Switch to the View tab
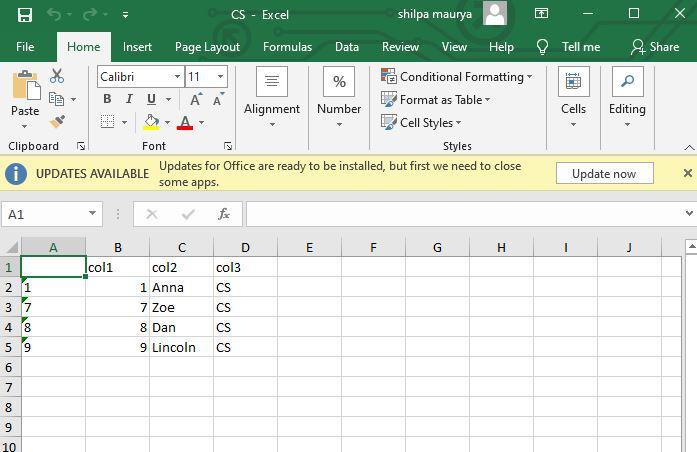697x452 pixels. click(x=454, y=47)
